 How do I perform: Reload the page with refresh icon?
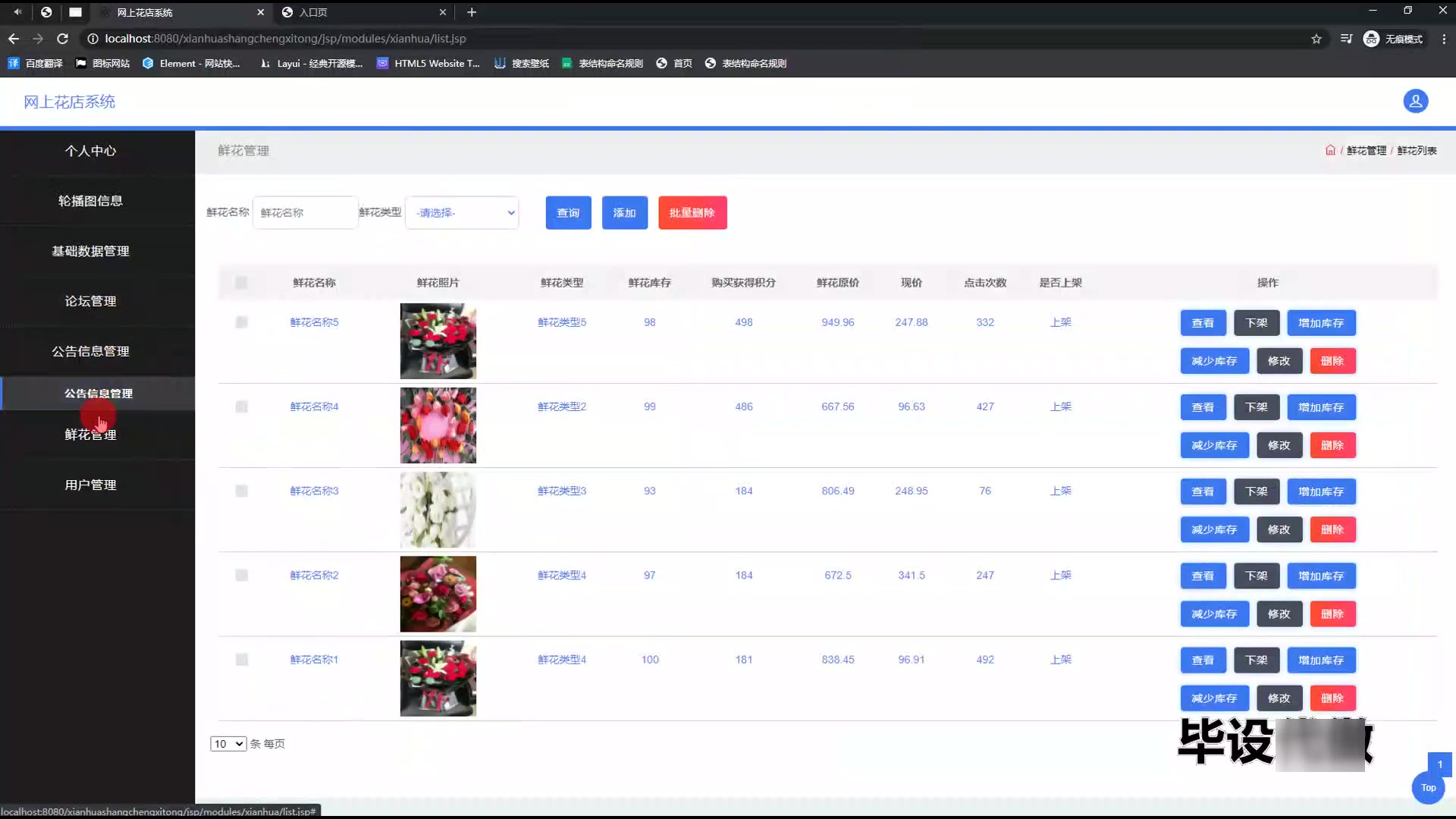(x=63, y=39)
